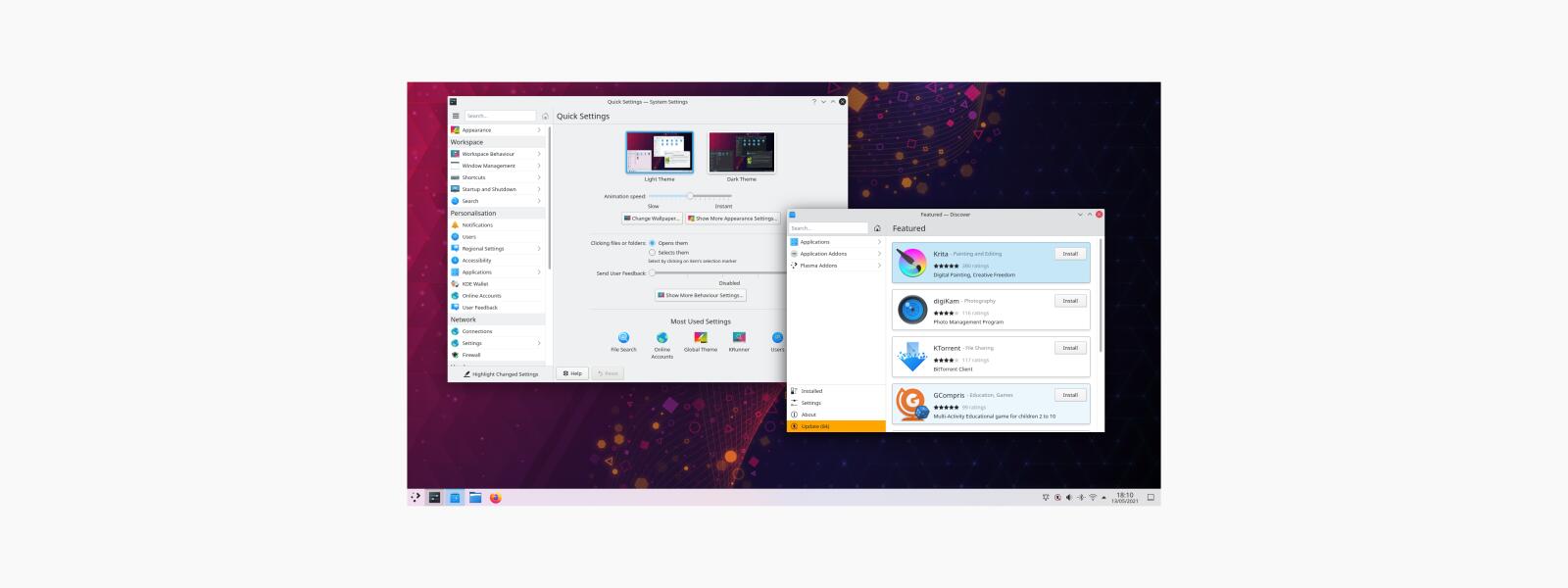Click the digiKam app icon
This screenshot has height=588, width=1568.
pos(912,310)
